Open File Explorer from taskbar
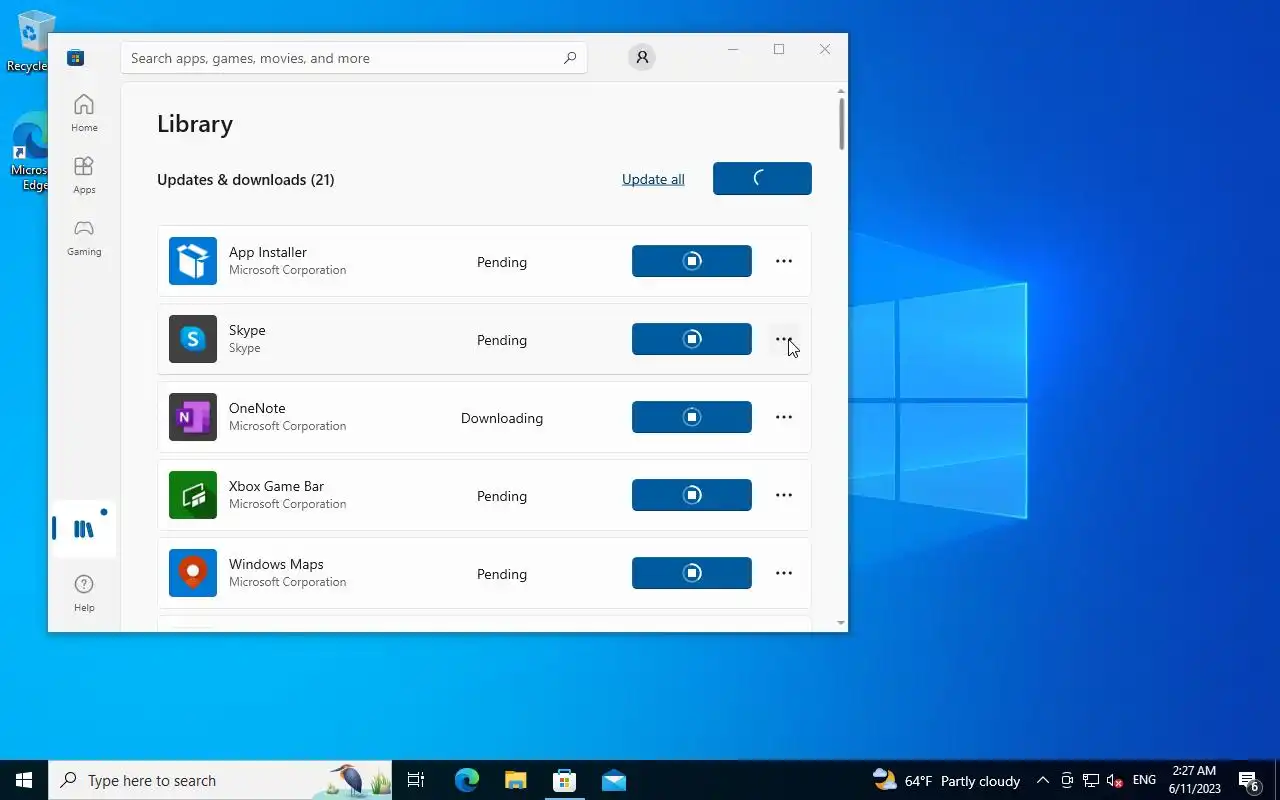 pyautogui.click(x=515, y=780)
